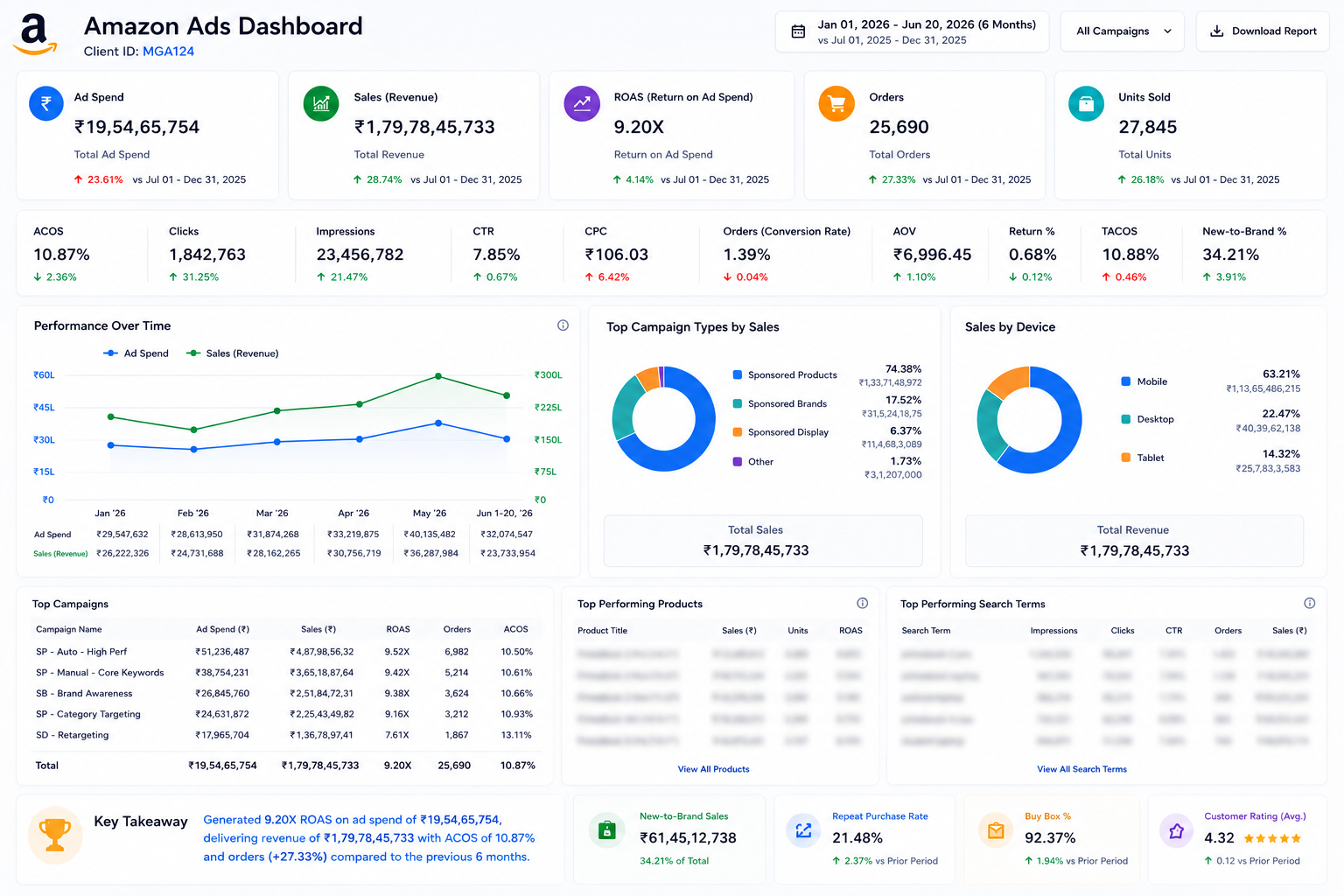Click the purple star icon on Customer Rating
1344x896 pixels.
(1176, 830)
